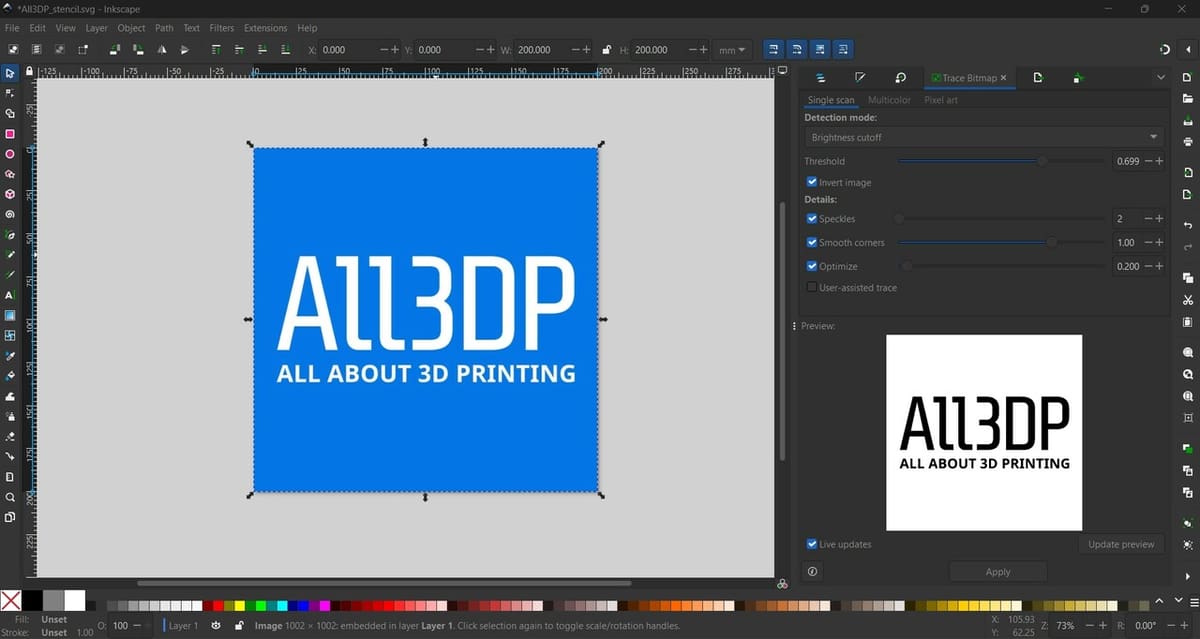This screenshot has height=639, width=1200.
Task: Click Raise to top icon
Action: click(217, 49)
